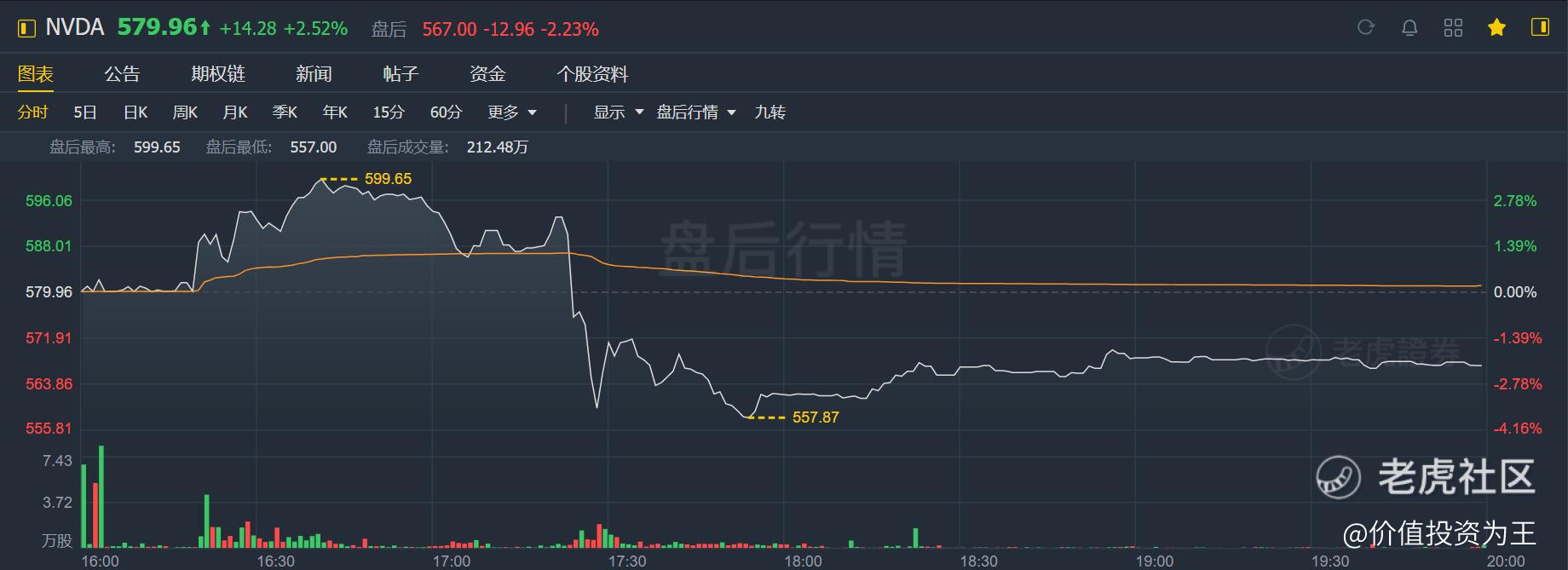Image resolution: width=1568 pixels, height=570 pixels.
Task: Open the 公告 tab
Action: (x=122, y=74)
